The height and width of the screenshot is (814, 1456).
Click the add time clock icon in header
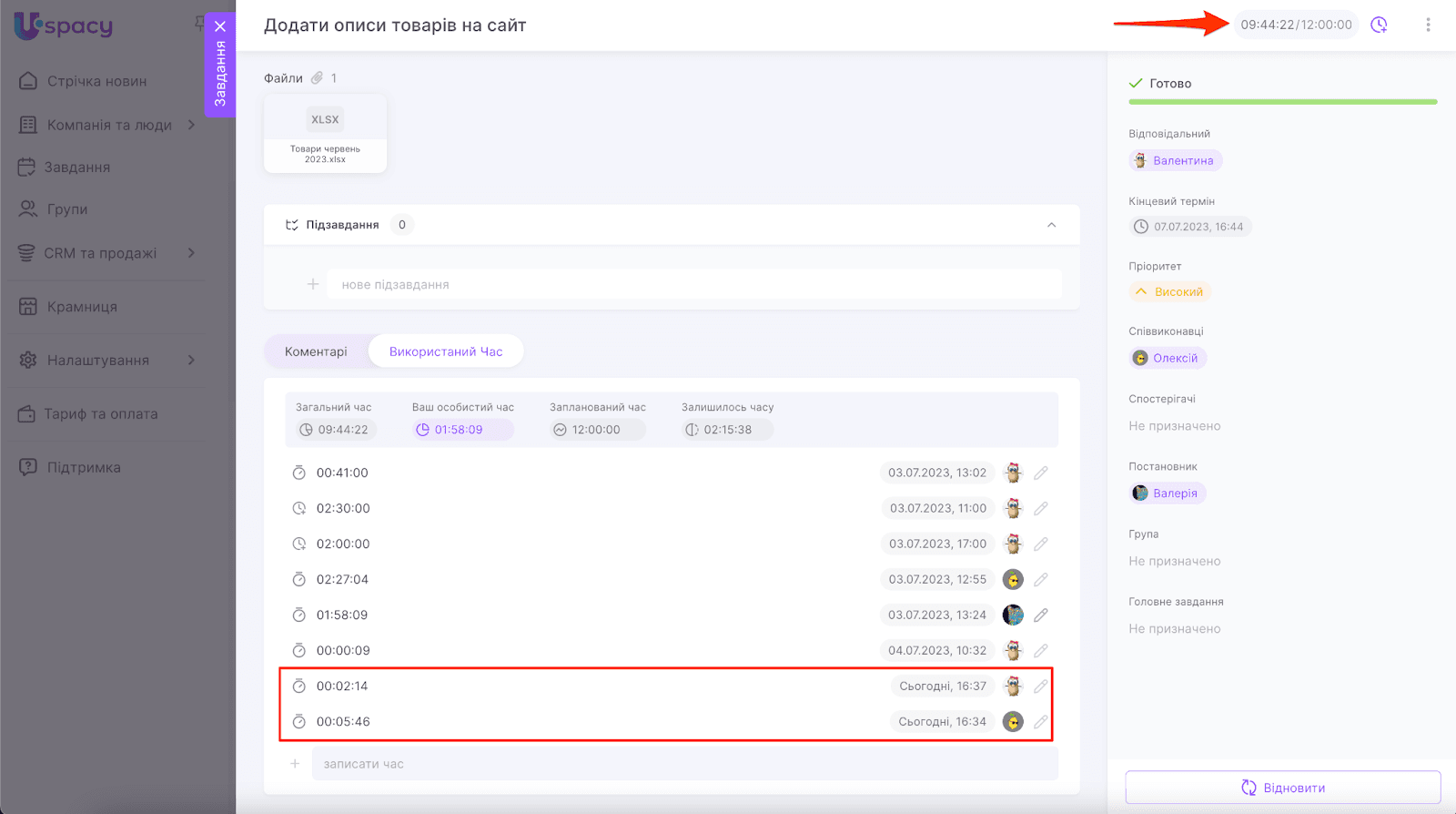tap(1380, 25)
